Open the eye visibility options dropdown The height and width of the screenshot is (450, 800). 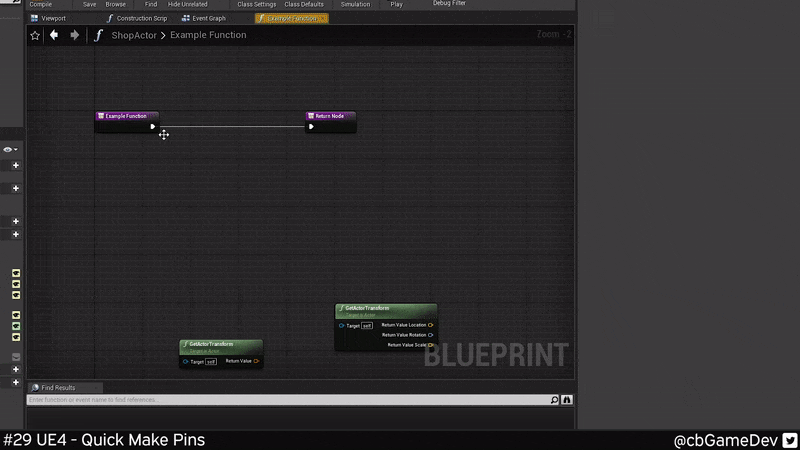tap(11, 149)
